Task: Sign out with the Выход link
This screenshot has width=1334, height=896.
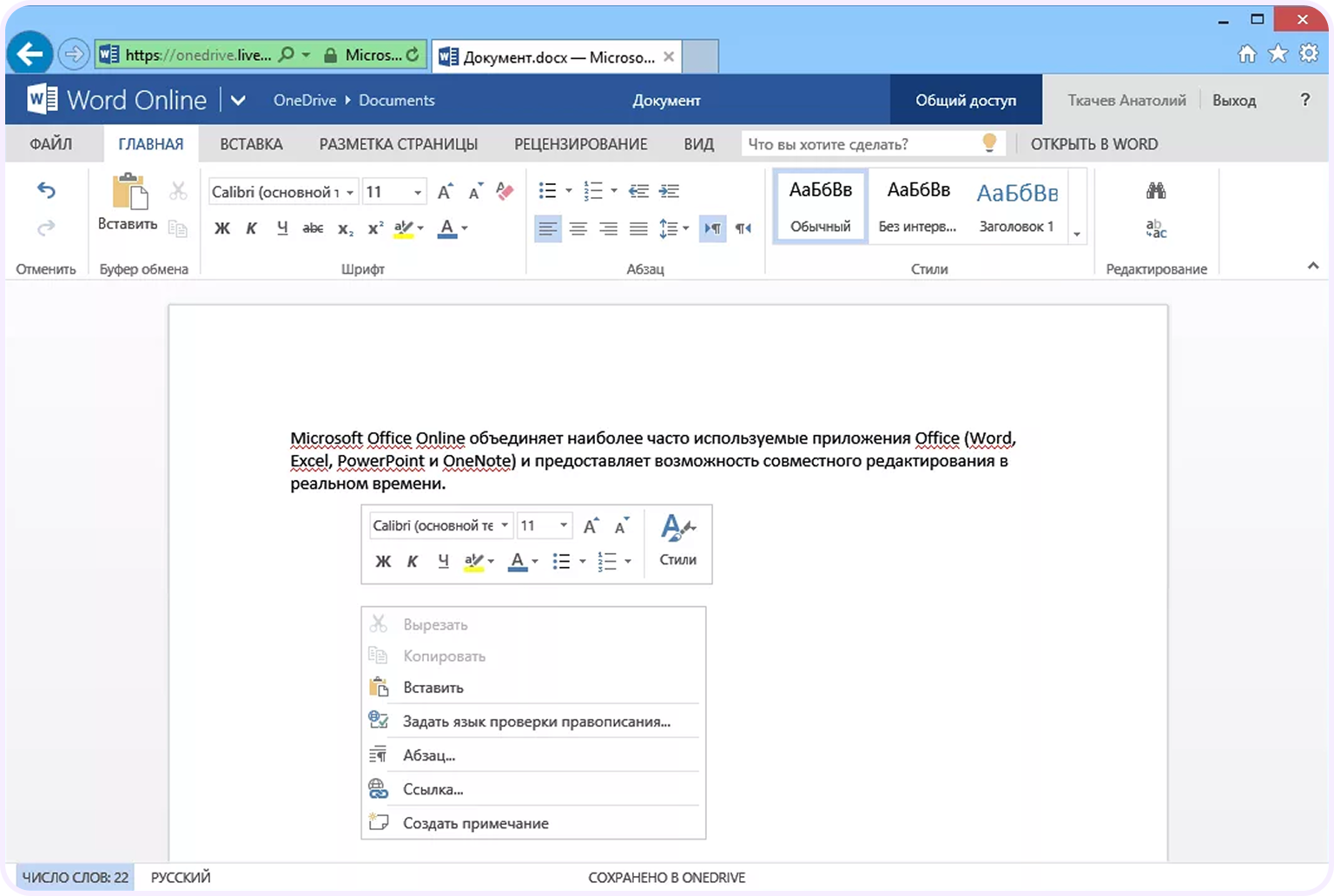Action: (1234, 101)
